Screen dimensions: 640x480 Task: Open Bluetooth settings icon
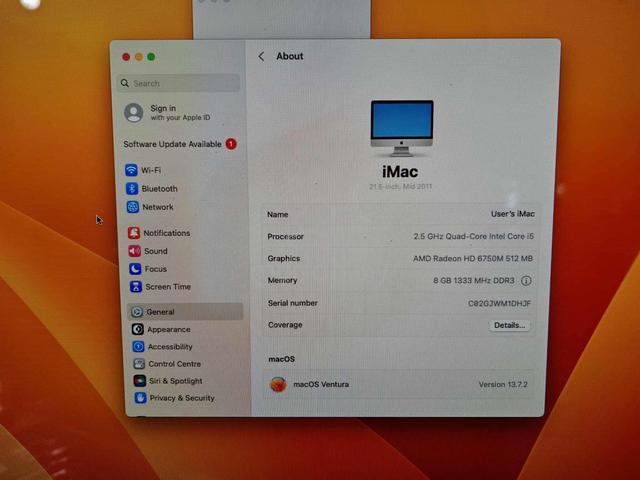coord(131,189)
